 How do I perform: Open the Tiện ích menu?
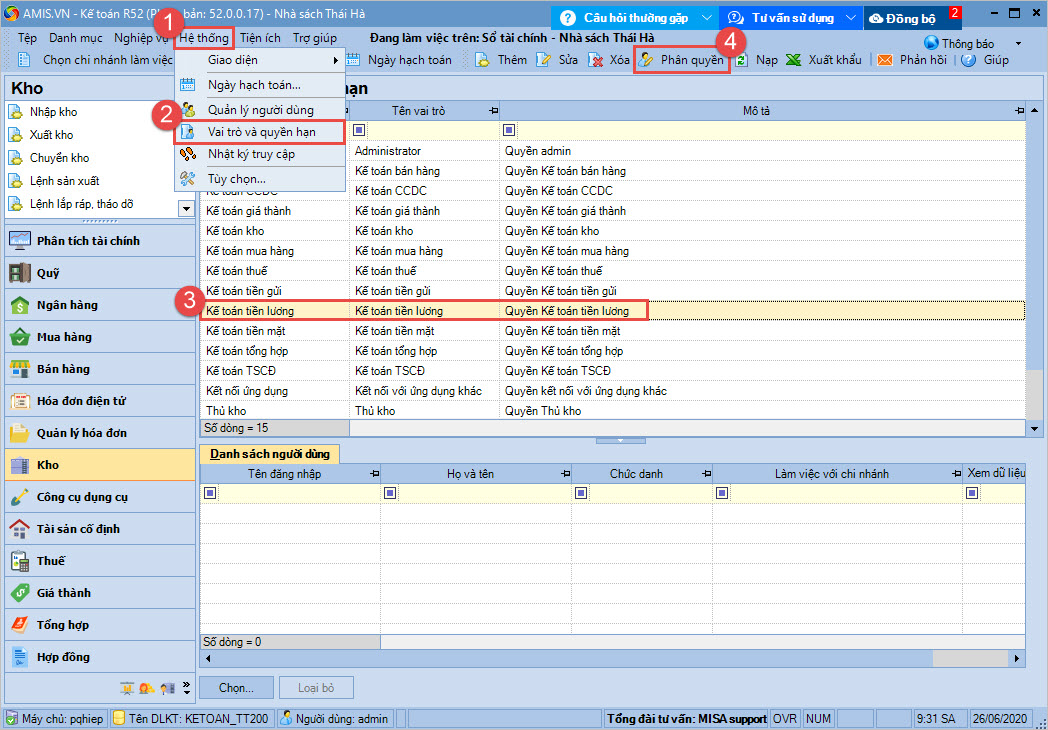click(x=260, y=38)
